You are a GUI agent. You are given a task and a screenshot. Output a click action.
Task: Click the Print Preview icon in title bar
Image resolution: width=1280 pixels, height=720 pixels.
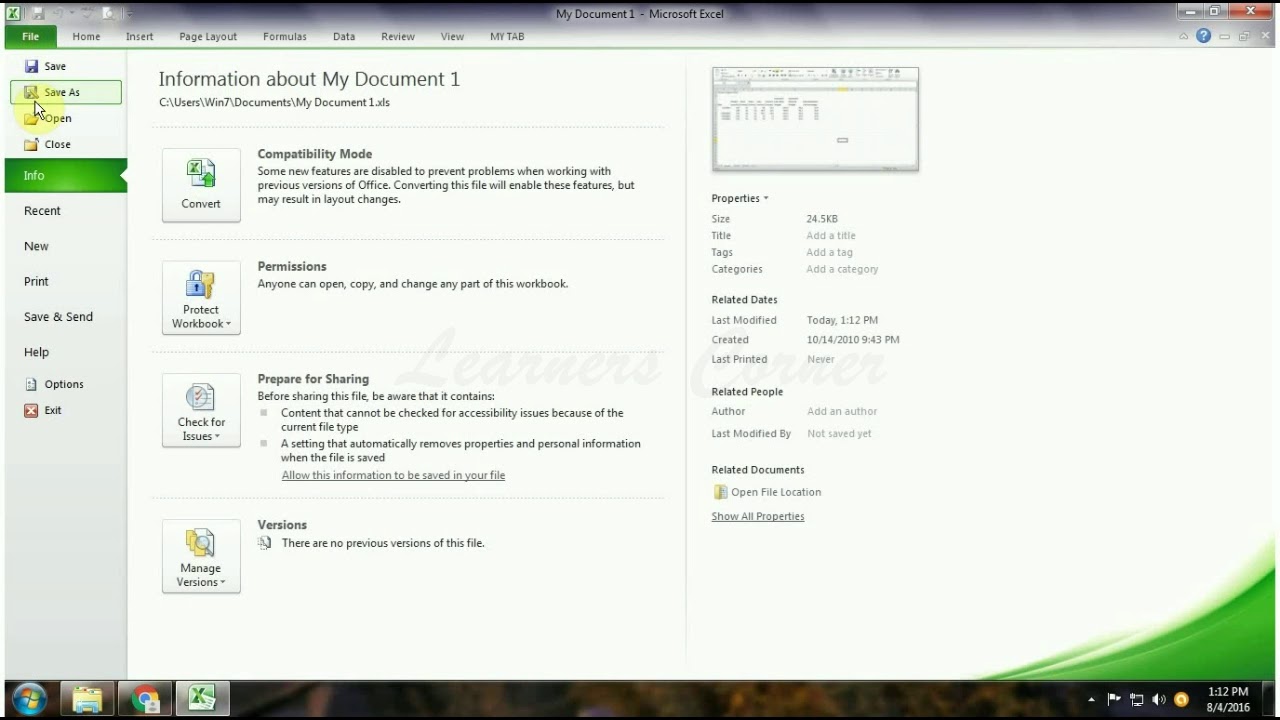(x=108, y=13)
